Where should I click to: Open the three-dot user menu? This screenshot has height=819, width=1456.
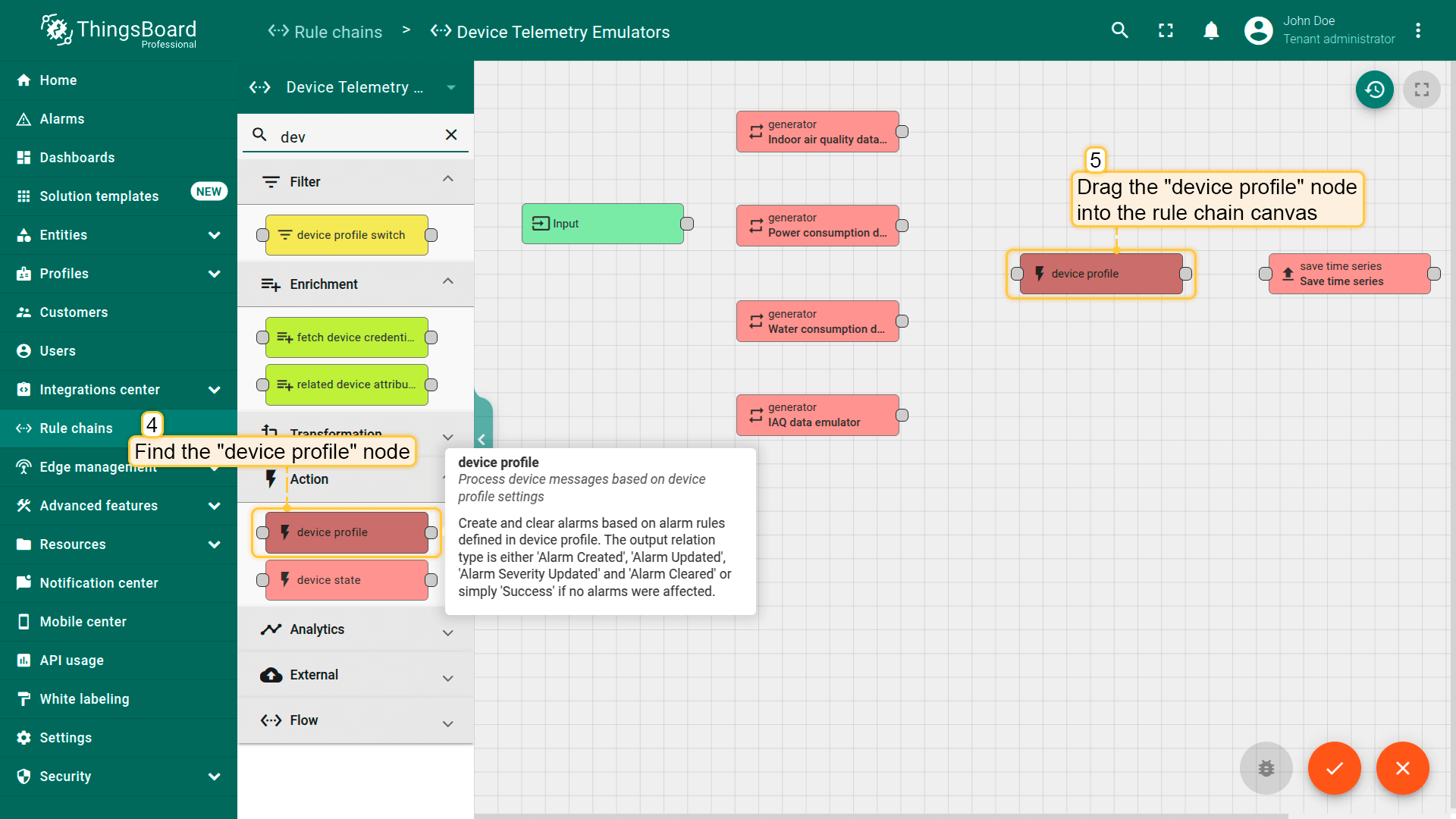point(1417,30)
